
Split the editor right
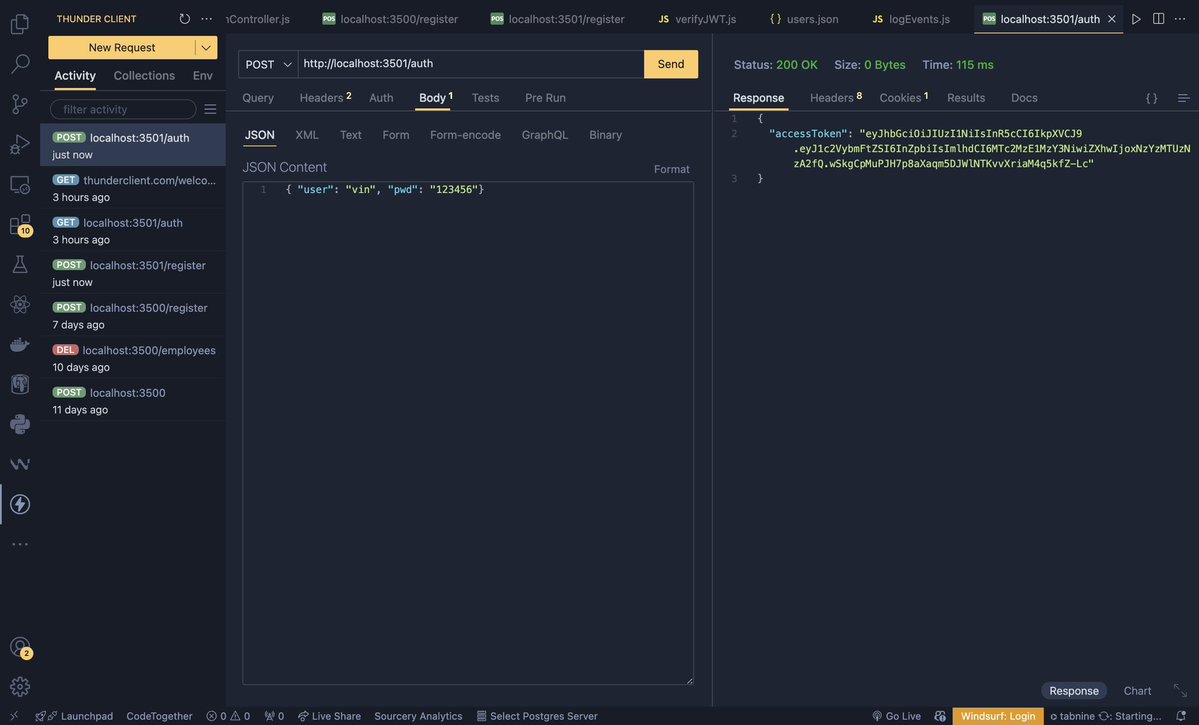tap(1158, 18)
